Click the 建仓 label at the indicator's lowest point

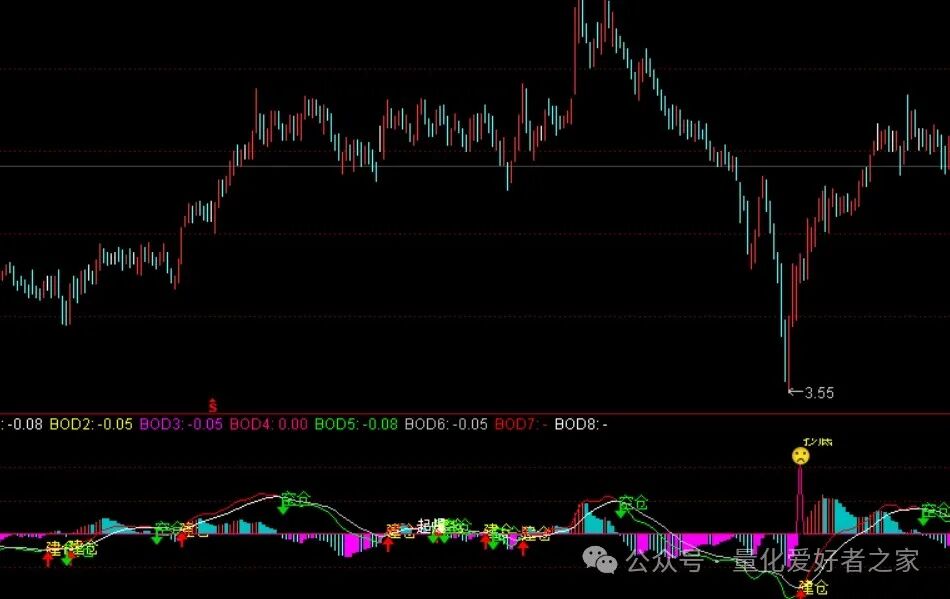pyautogui.click(x=814, y=587)
